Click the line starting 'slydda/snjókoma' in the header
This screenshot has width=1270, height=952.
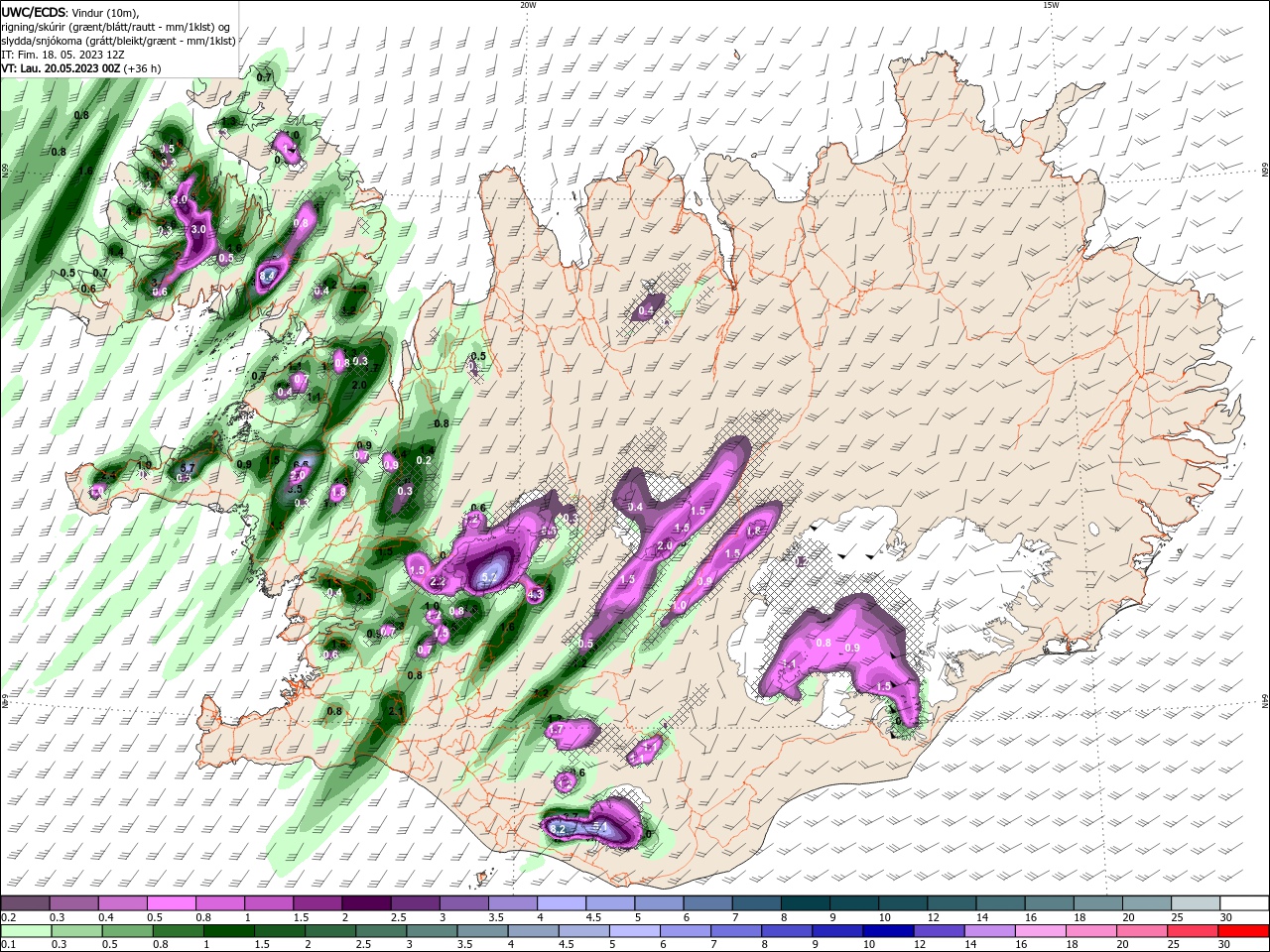(117, 41)
